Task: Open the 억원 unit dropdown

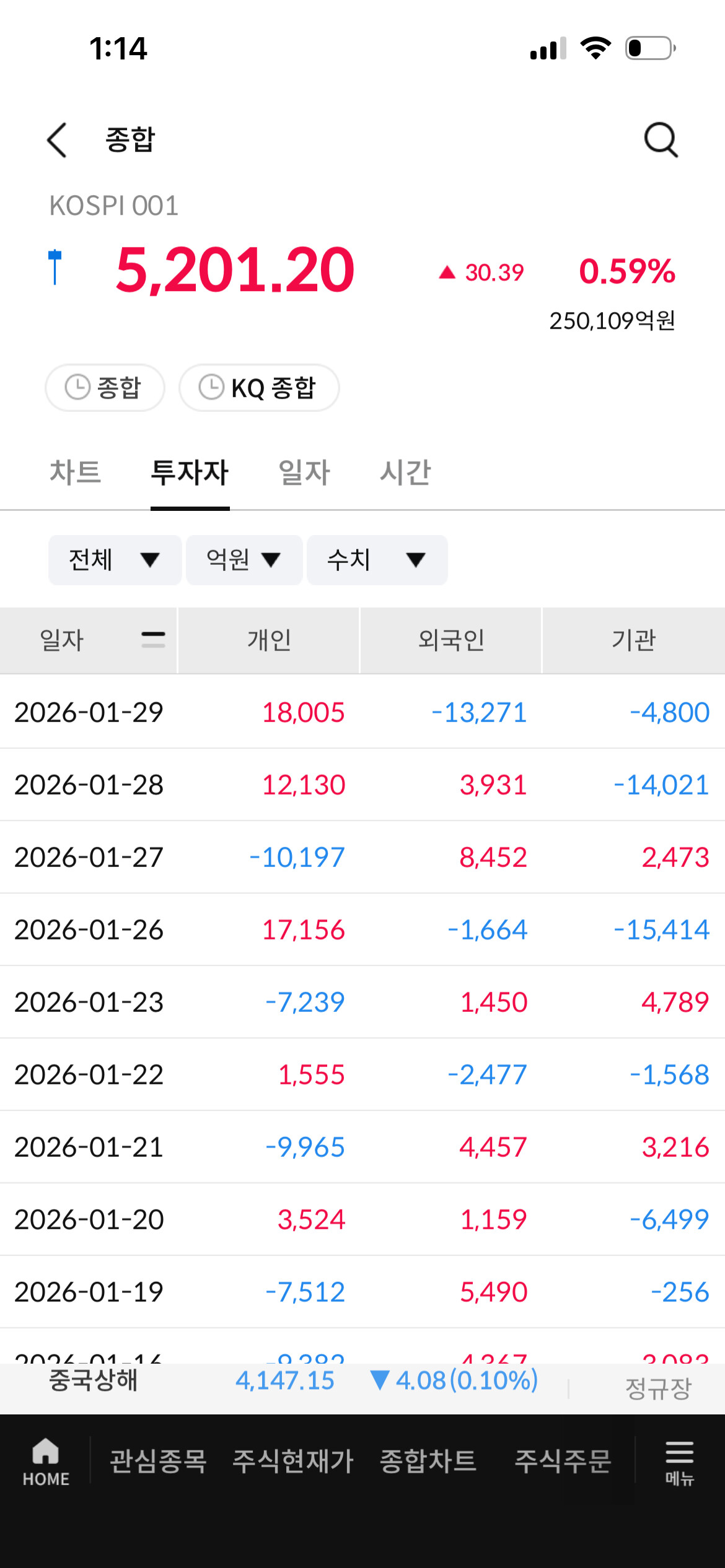Action: (244, 560)
